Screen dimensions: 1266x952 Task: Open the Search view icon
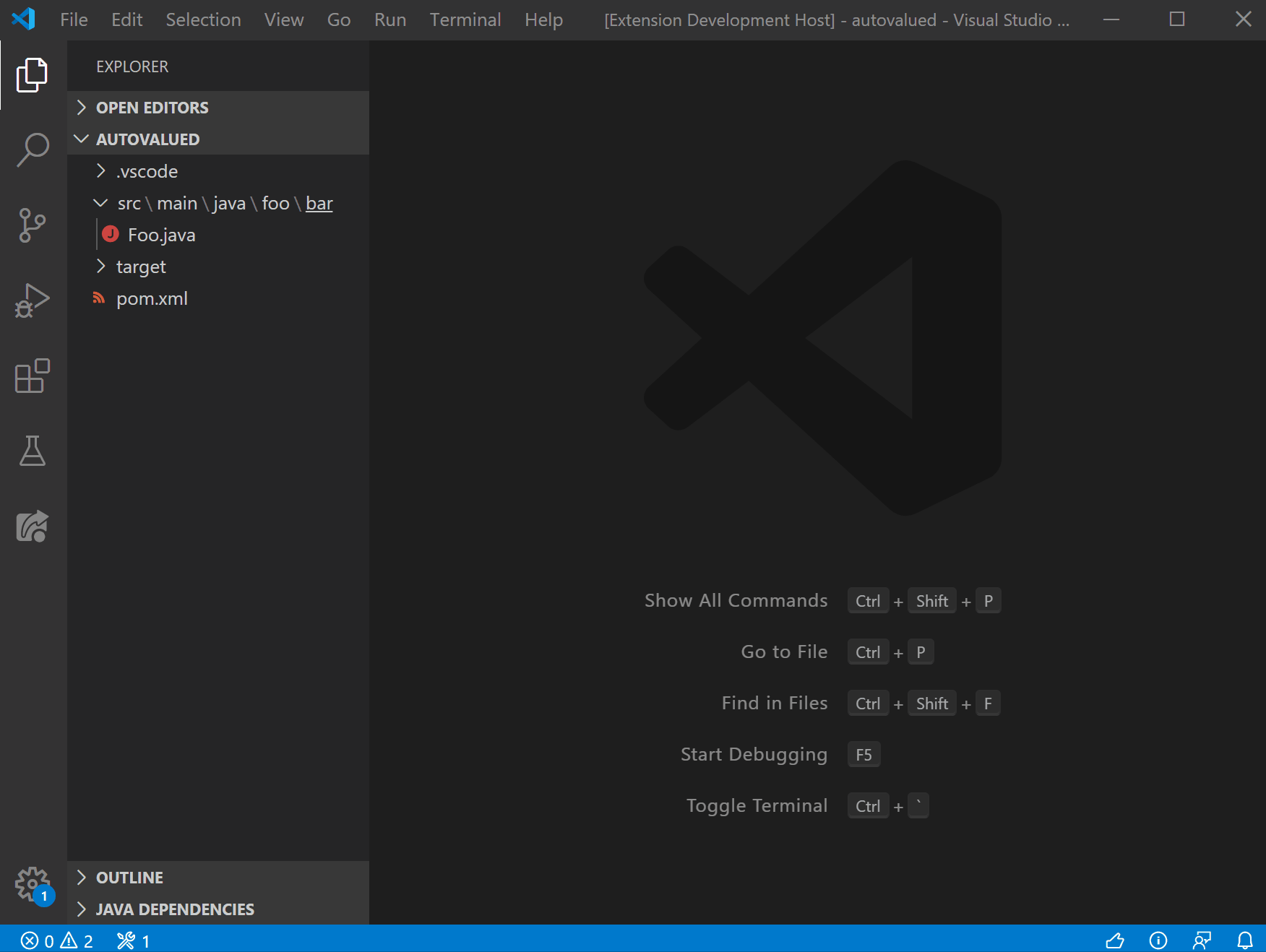coord(32,150)
